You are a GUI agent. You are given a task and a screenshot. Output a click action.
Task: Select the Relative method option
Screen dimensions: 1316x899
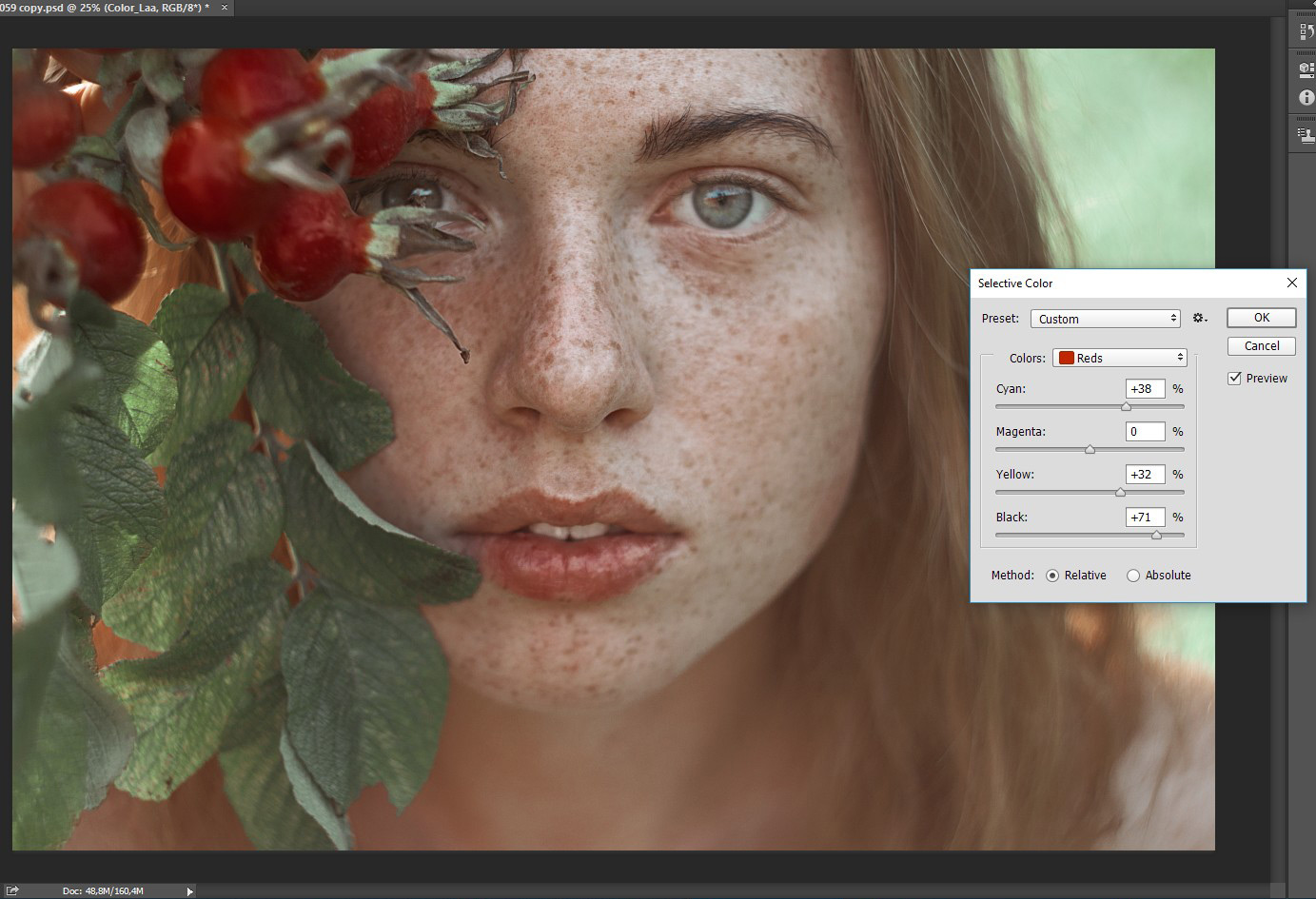pyautogui.click(x=1052, y=576)
